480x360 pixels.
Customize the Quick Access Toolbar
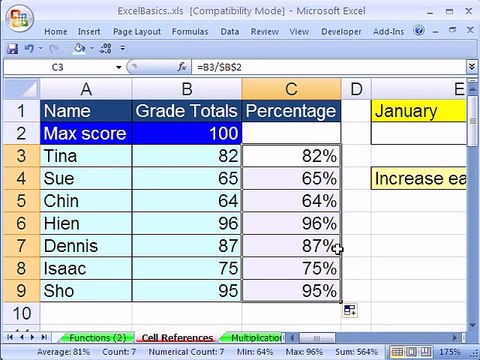point(123,48)
